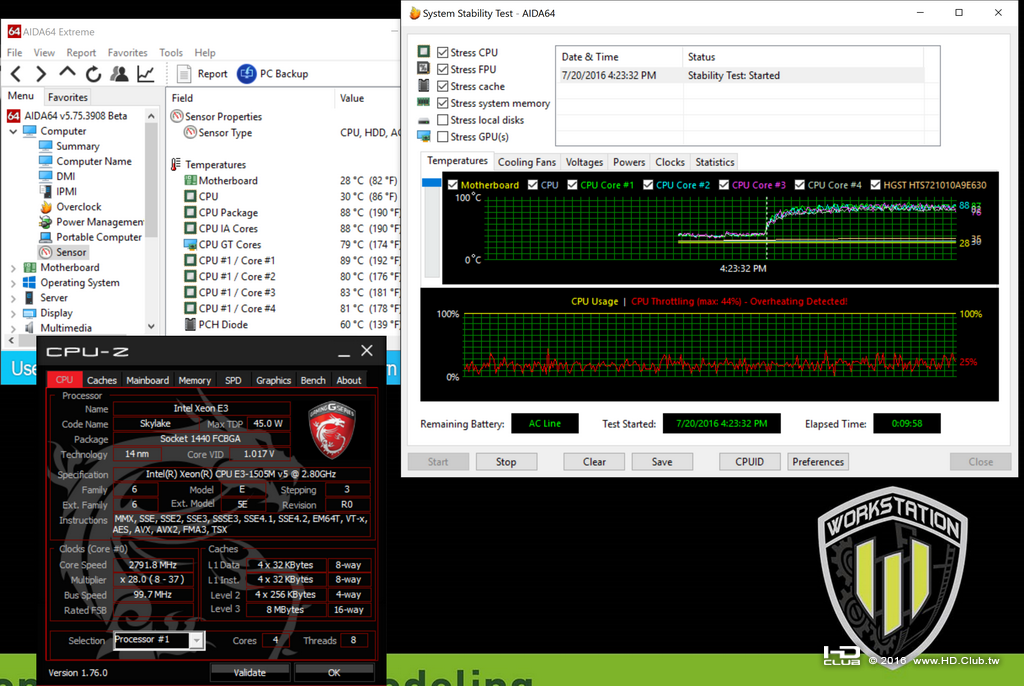Switch to the Voltages tab
1024x686 pixels.
coord(584,162)
